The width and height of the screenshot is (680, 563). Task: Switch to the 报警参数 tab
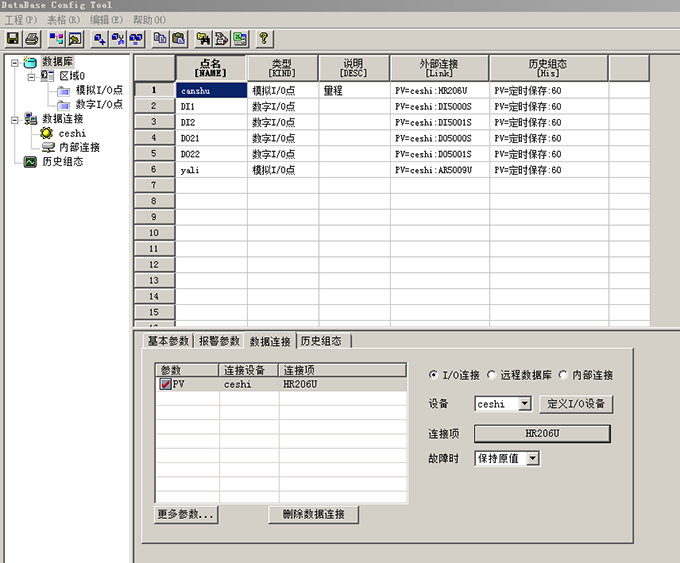point(219,341)
